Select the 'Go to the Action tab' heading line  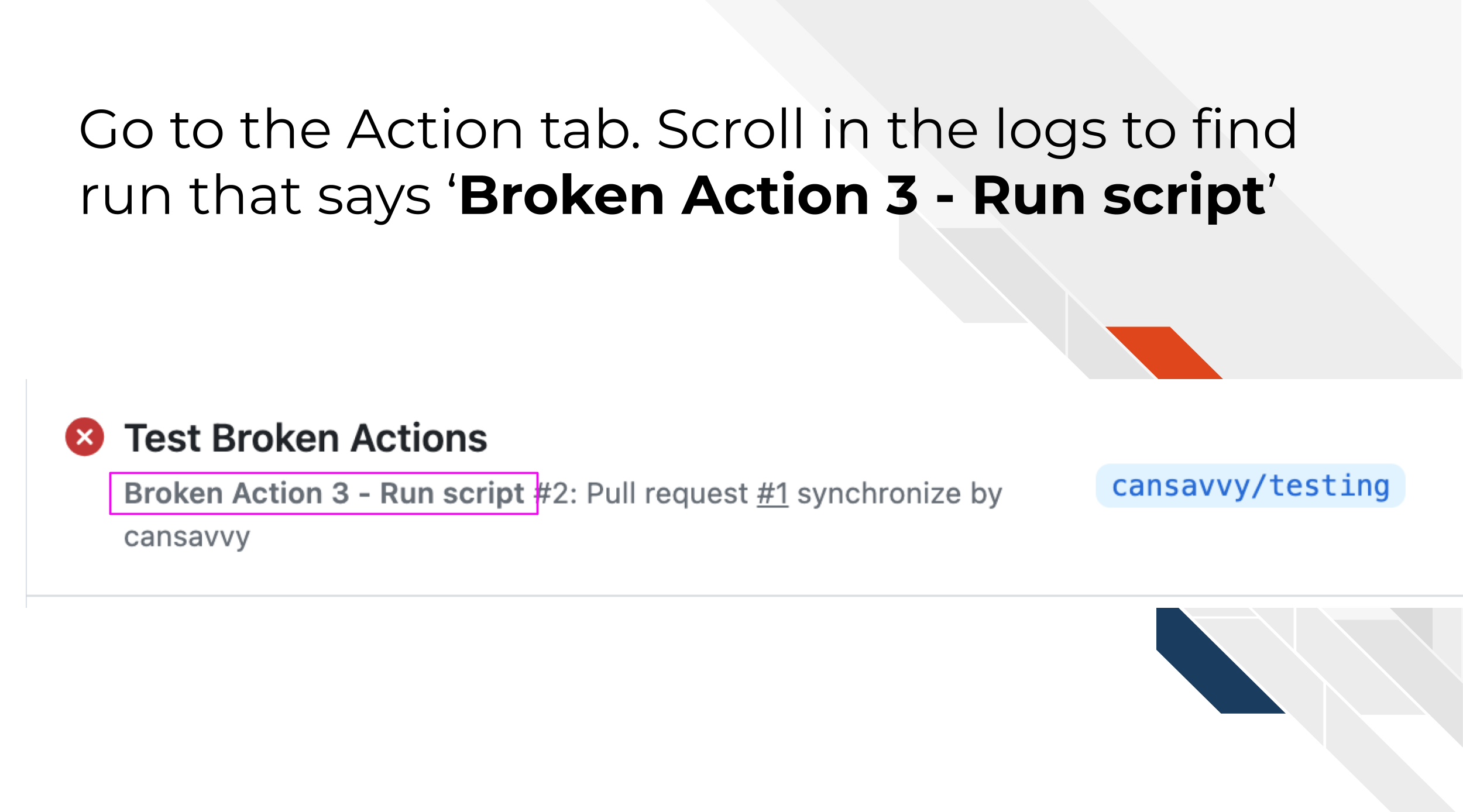tap(688, 129)
